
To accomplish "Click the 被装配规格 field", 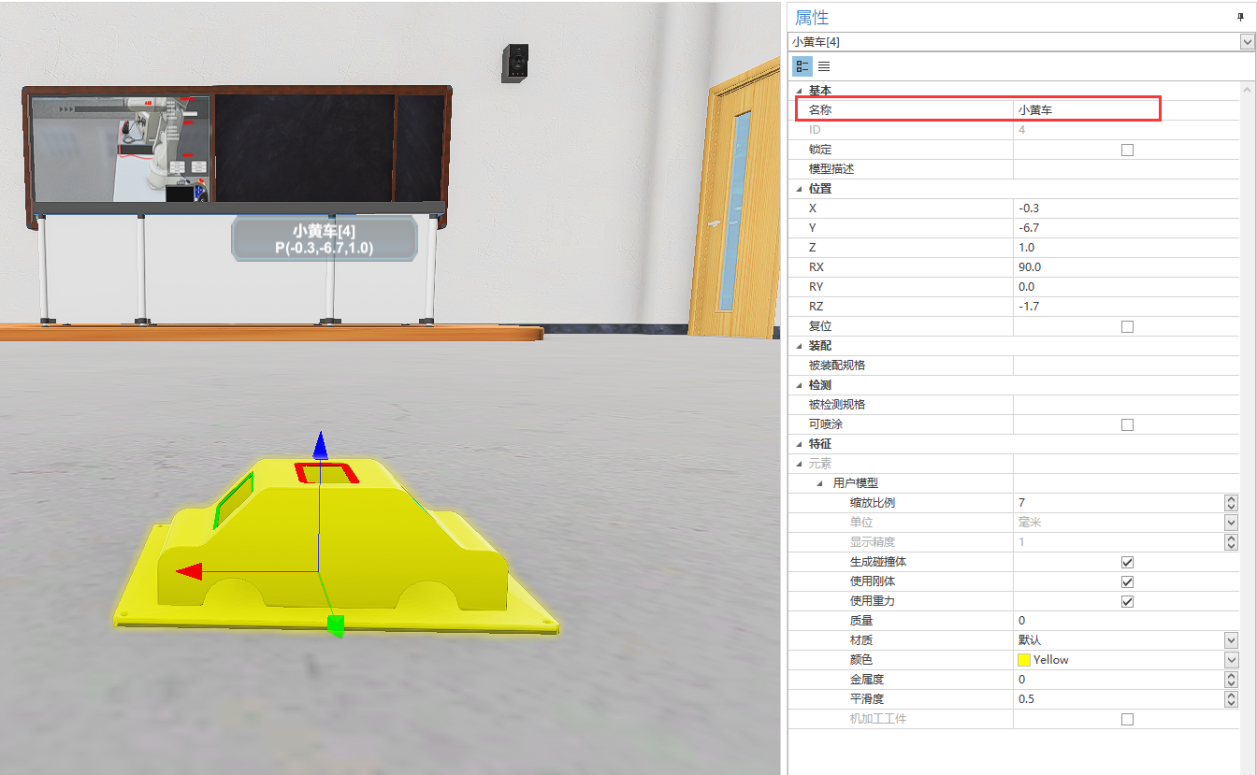I will [x=1127, y=365].
